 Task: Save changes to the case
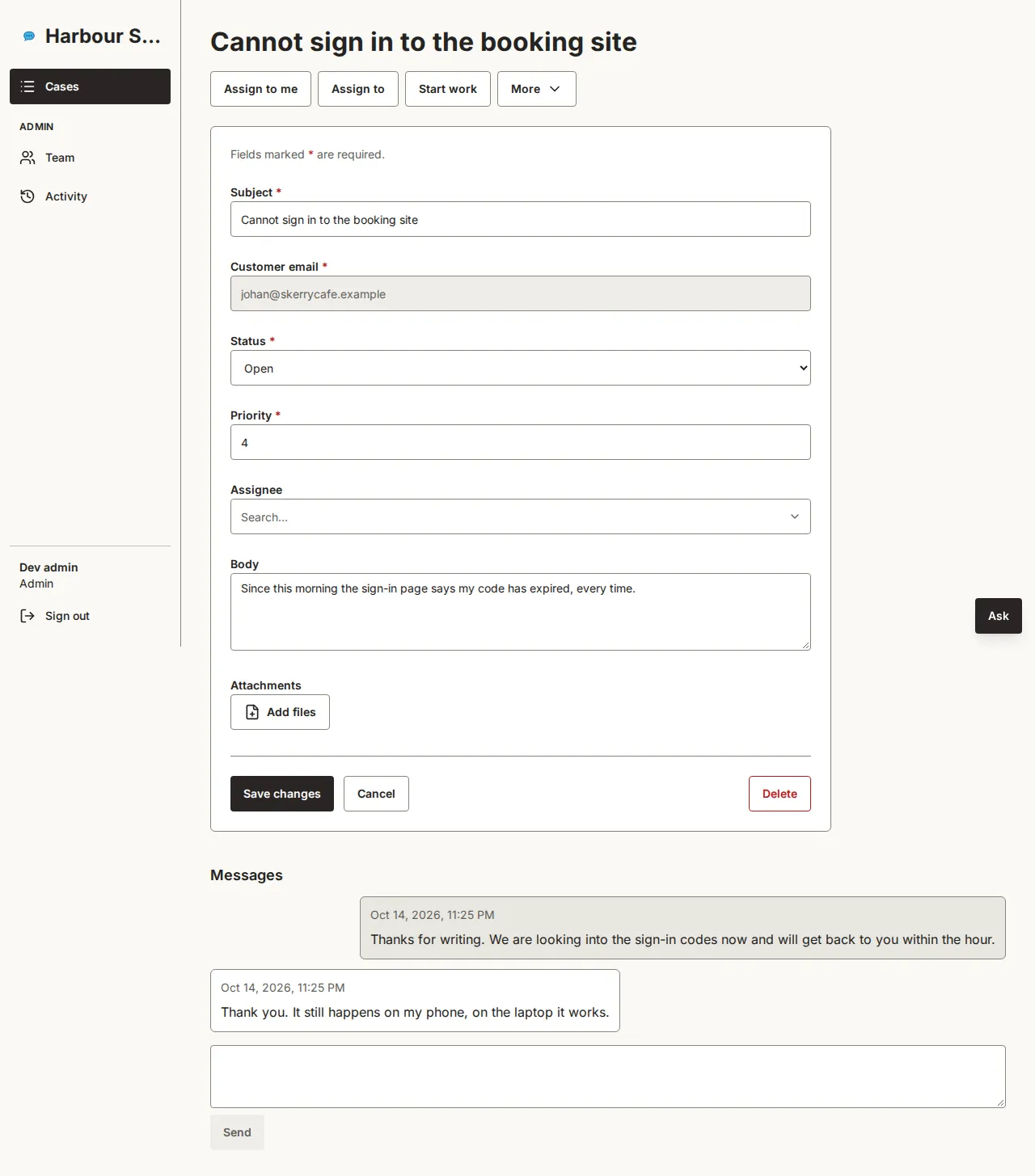tap(282, 794)
